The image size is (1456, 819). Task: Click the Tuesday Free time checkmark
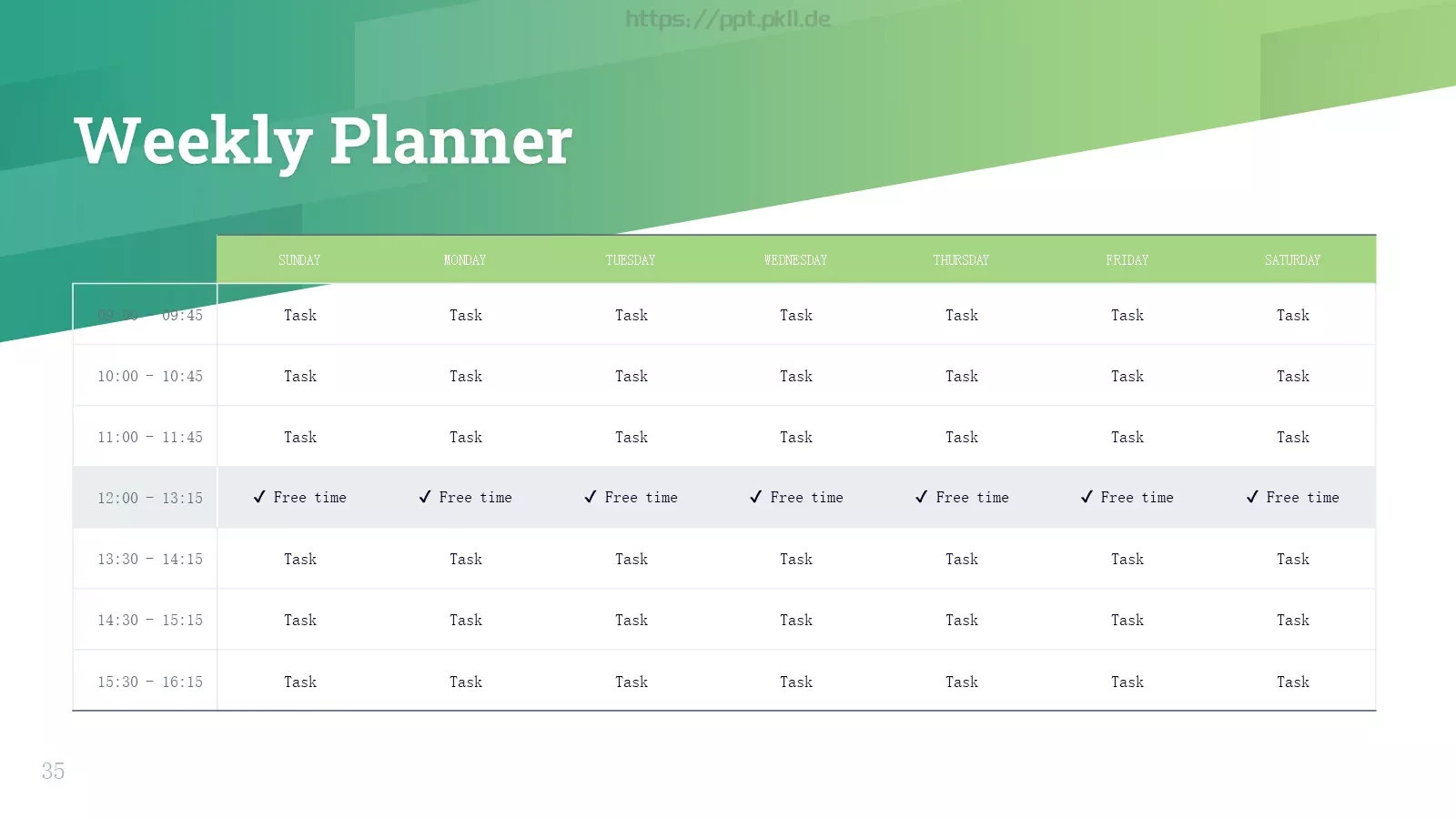tap(591, 497)
